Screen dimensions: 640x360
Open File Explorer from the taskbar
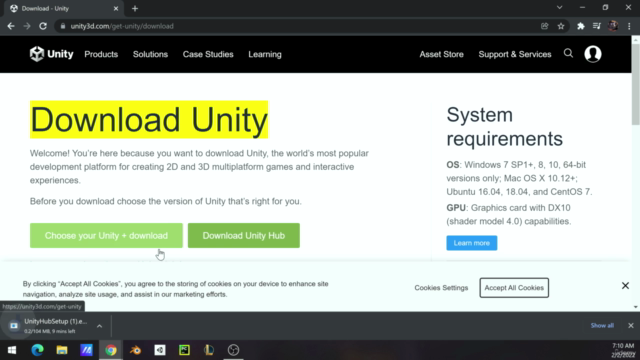[62, 350]
